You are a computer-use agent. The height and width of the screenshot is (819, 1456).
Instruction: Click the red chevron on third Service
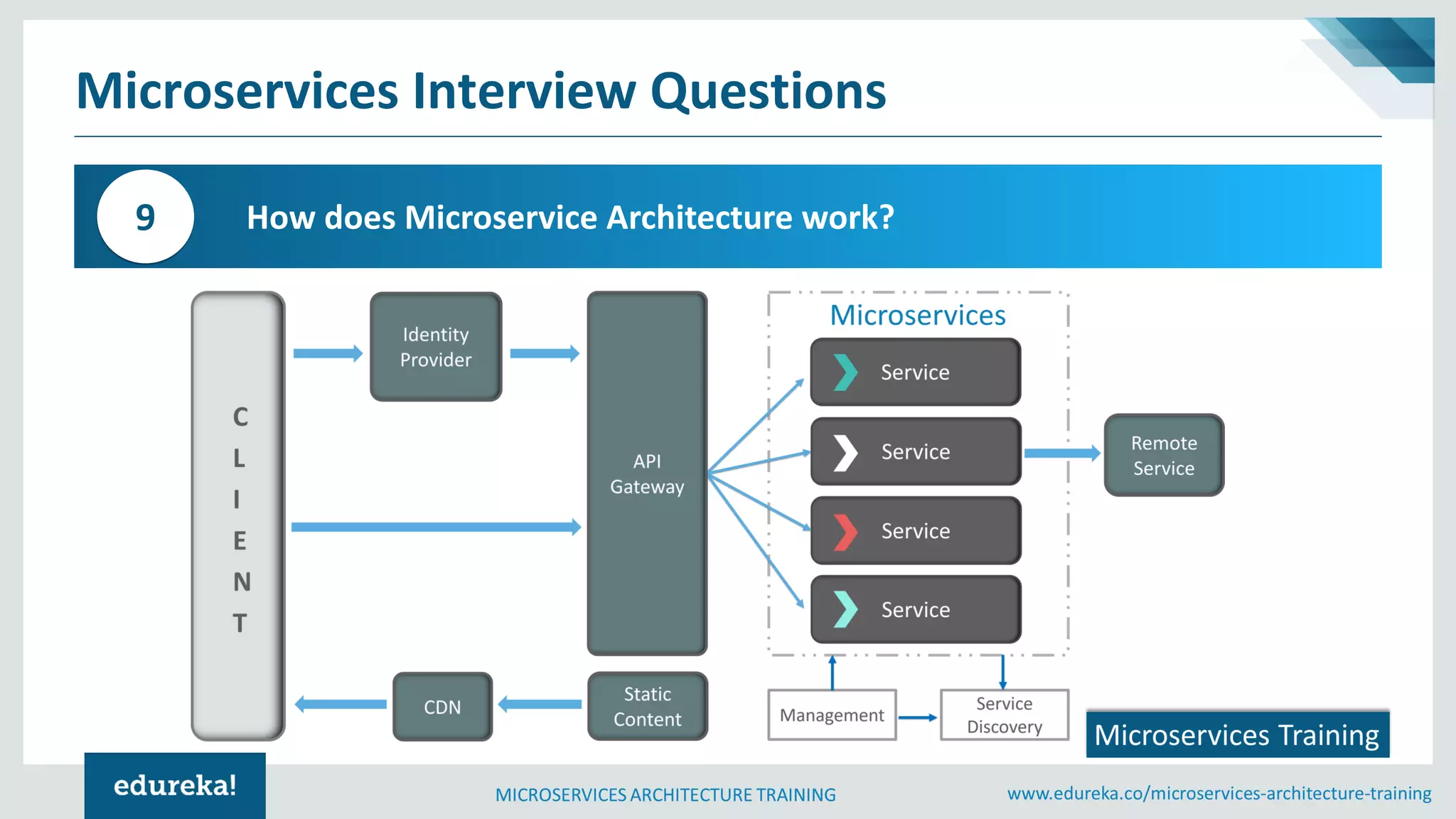pos(845,531)
